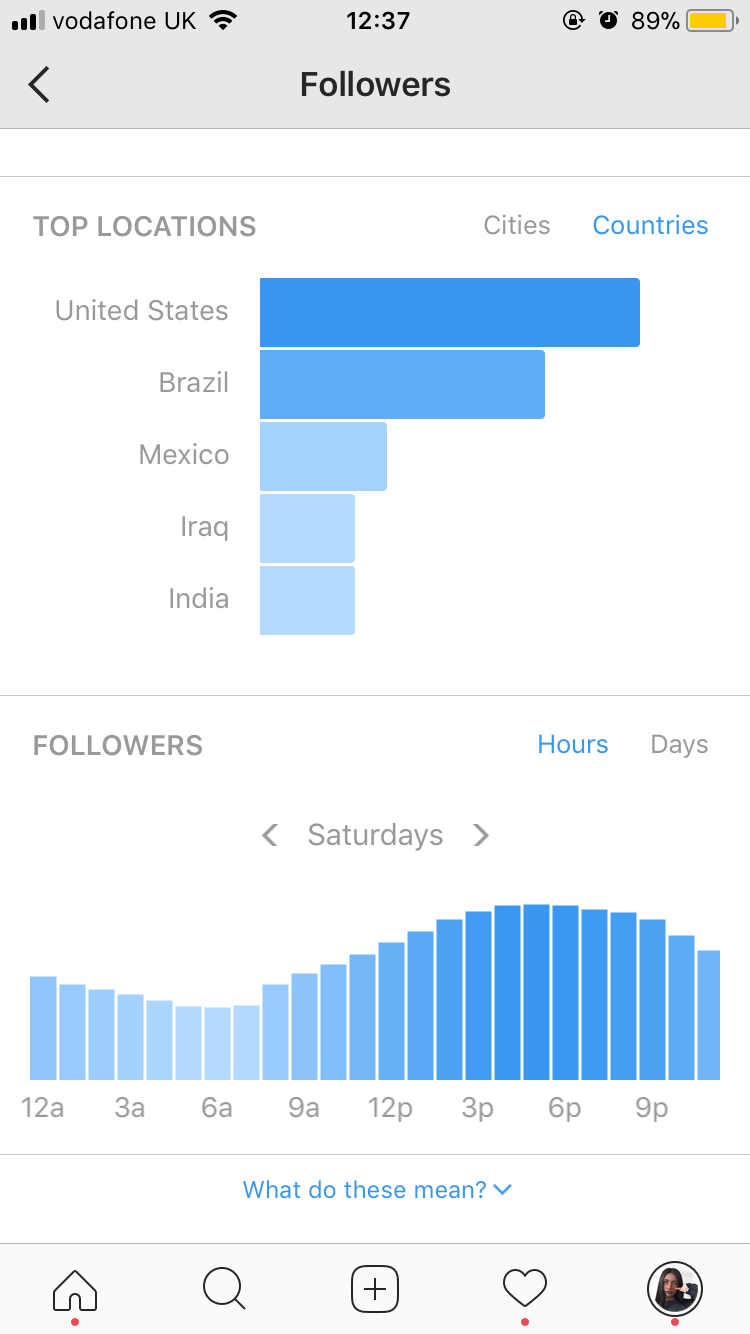
Task: Switch followers chart to Days
Action: tap(679, 744)
